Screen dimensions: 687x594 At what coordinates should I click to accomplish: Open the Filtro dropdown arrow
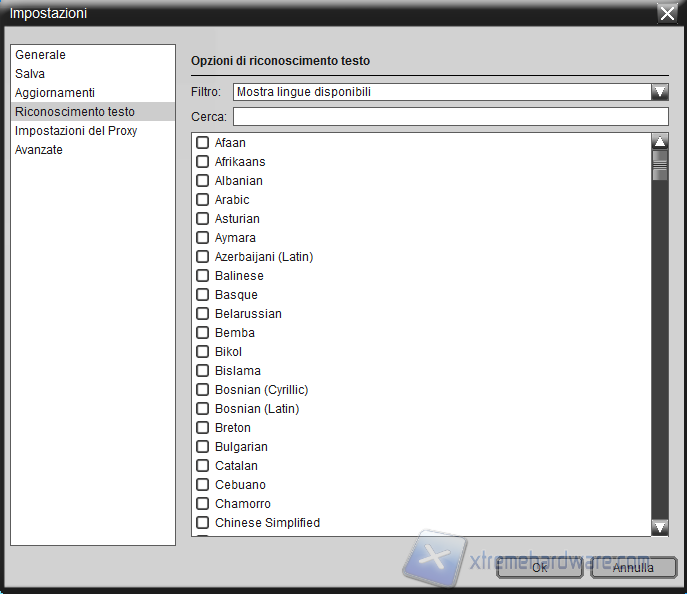[659, 92]
